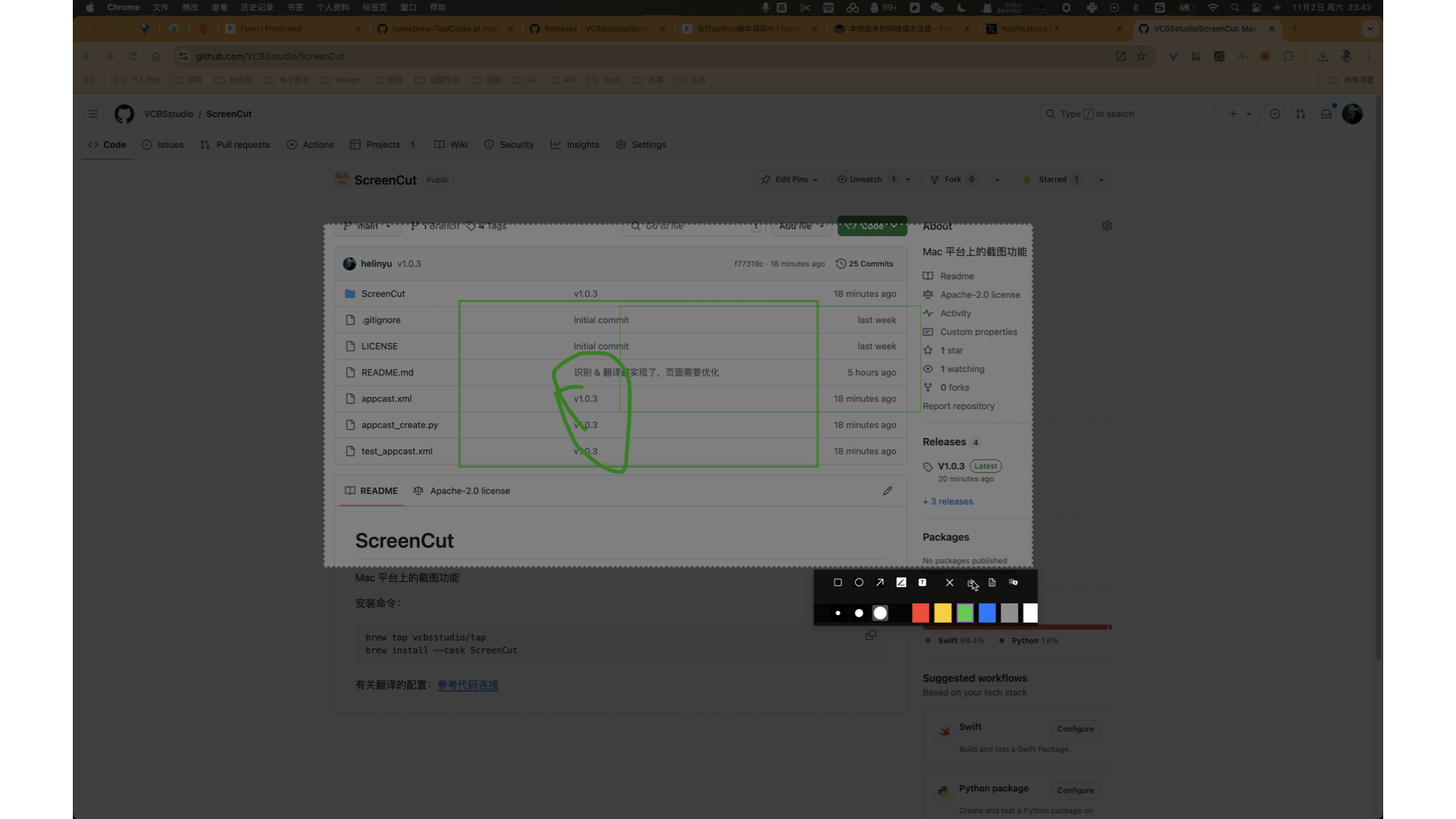Open the GitHub homepage logo
The width and height of the screenshot is (1456, 819).
pos(124,114)
